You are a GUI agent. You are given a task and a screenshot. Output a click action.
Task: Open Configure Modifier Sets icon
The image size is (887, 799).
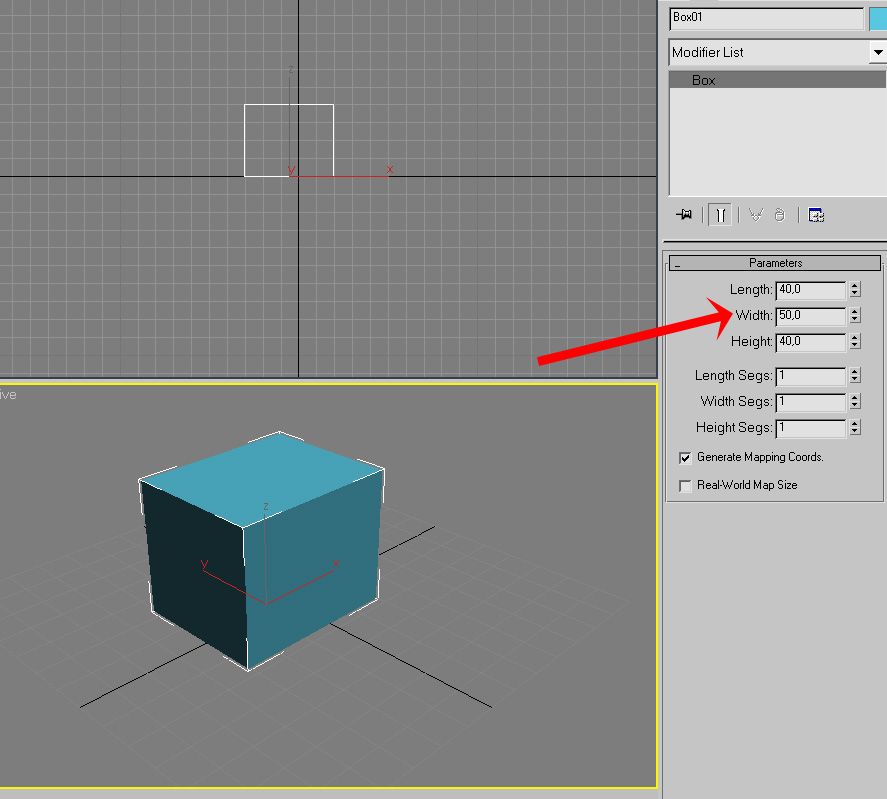[816, 215]
